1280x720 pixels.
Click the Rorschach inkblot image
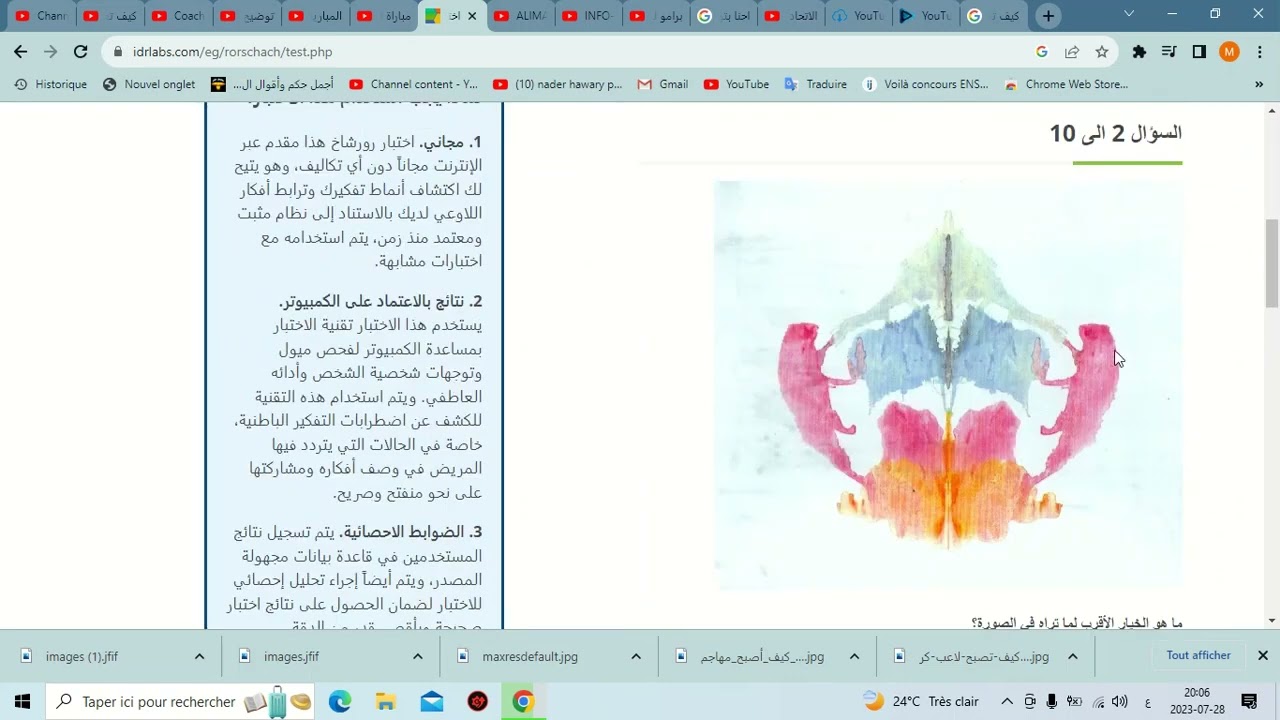point(947,385)
